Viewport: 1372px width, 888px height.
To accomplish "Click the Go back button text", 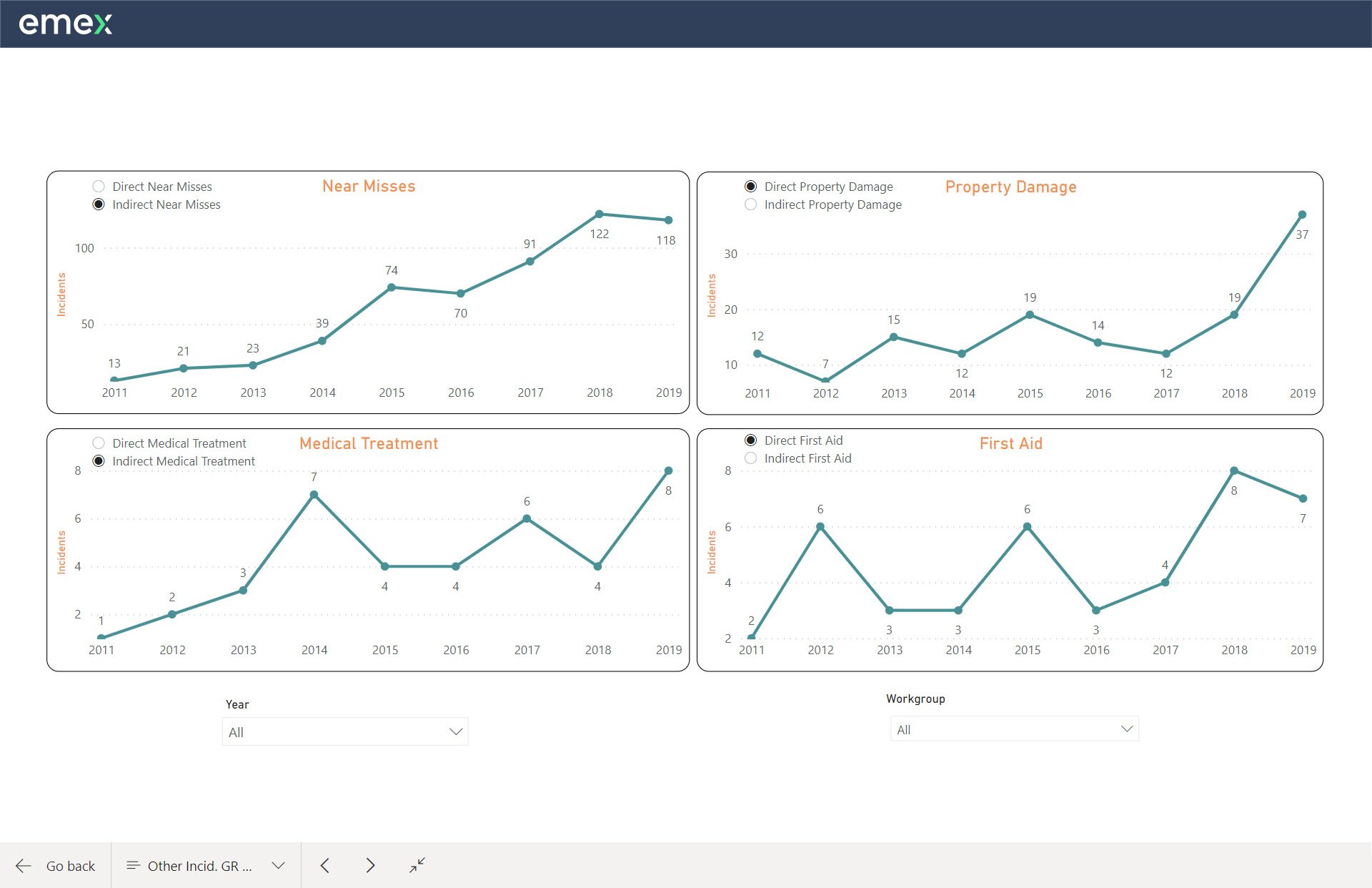I will [70, 866].
